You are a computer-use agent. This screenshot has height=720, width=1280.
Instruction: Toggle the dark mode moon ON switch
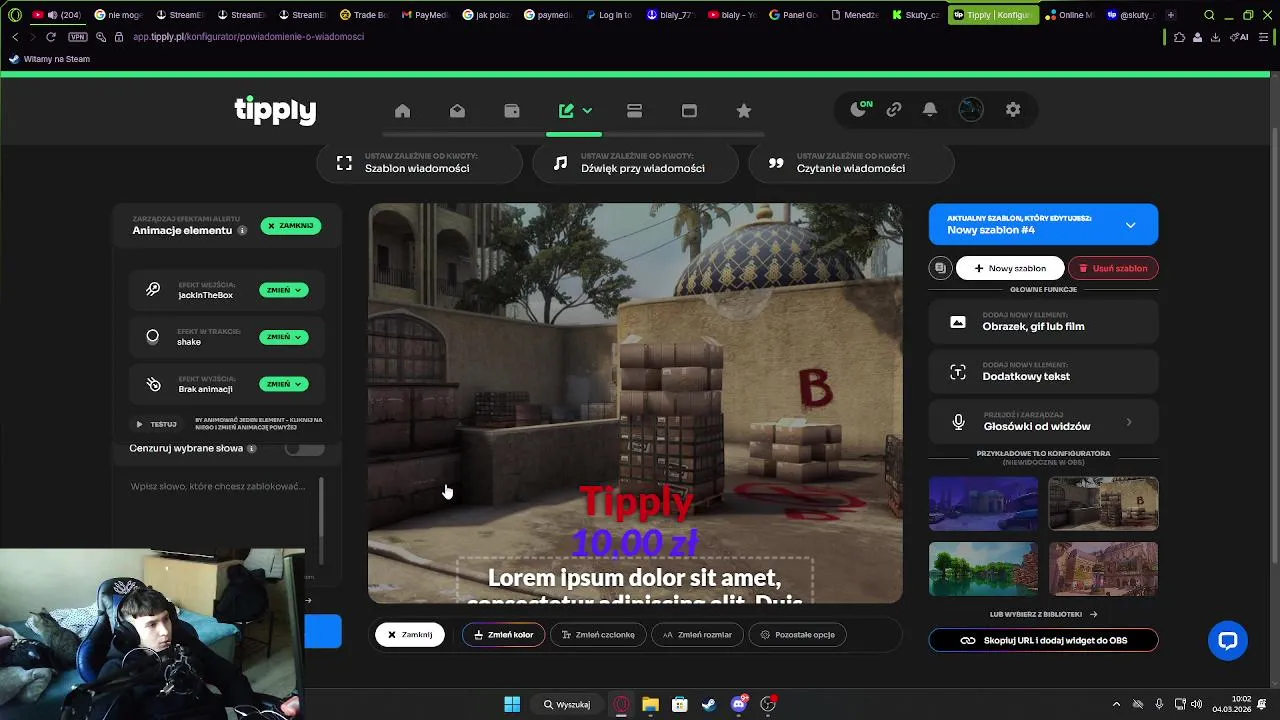(861, 109)
